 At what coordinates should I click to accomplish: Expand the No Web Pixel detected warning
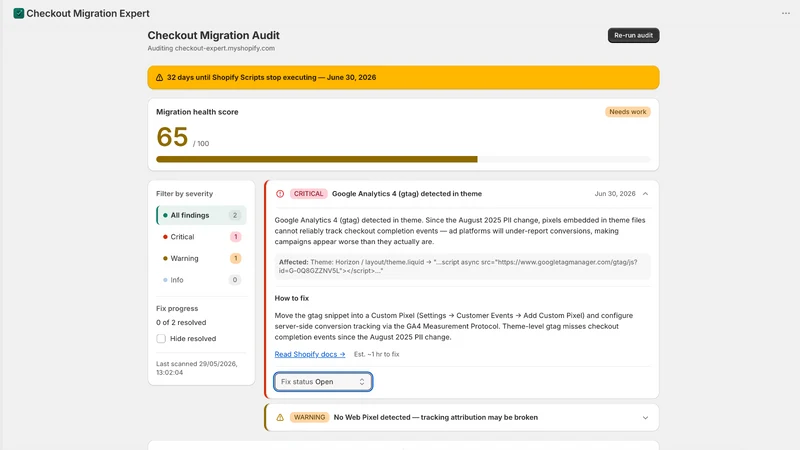click(645, 417)
